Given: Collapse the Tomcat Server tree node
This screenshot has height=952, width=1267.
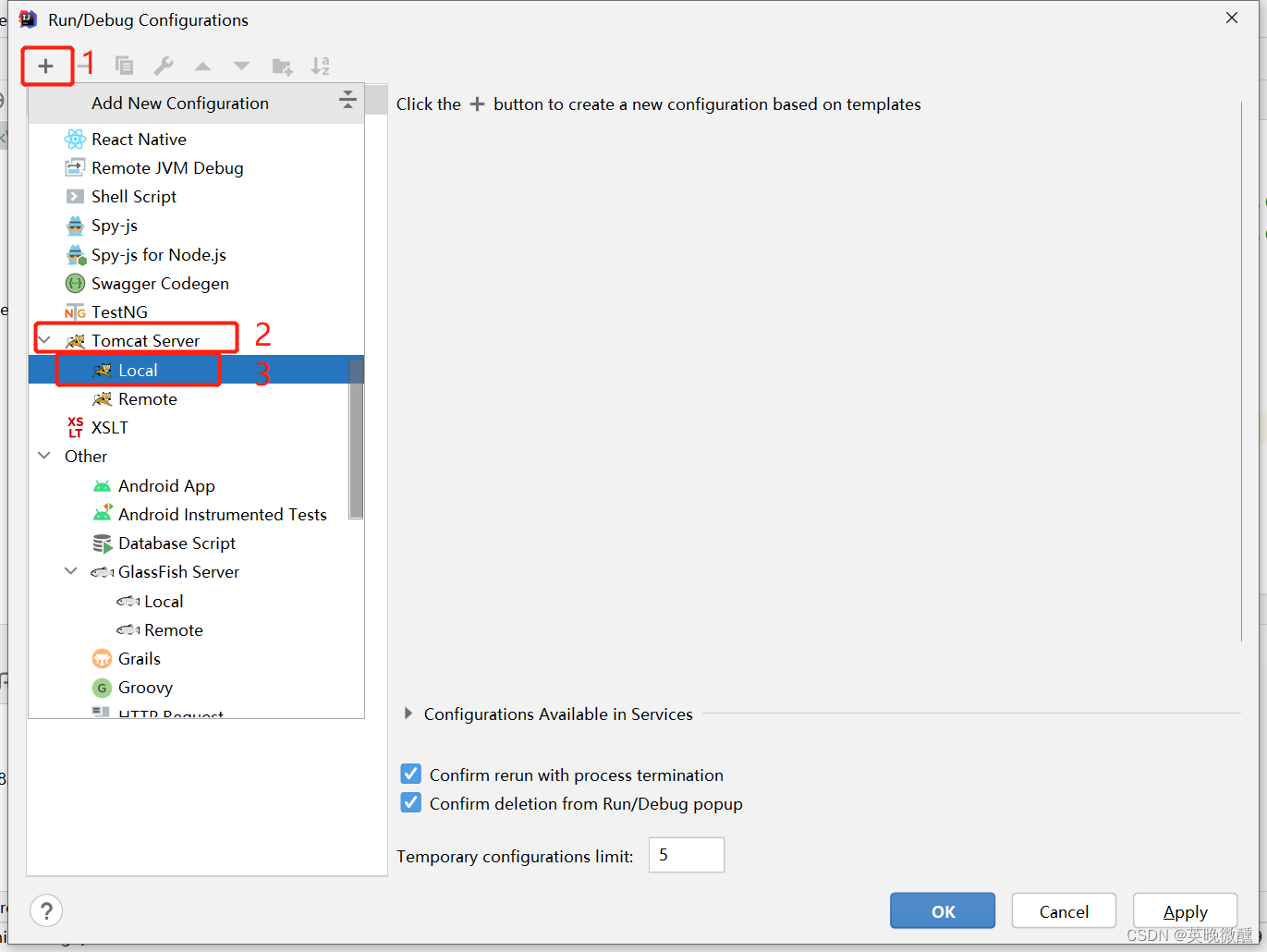Looking at the screenshot, I should pos(44,340).
